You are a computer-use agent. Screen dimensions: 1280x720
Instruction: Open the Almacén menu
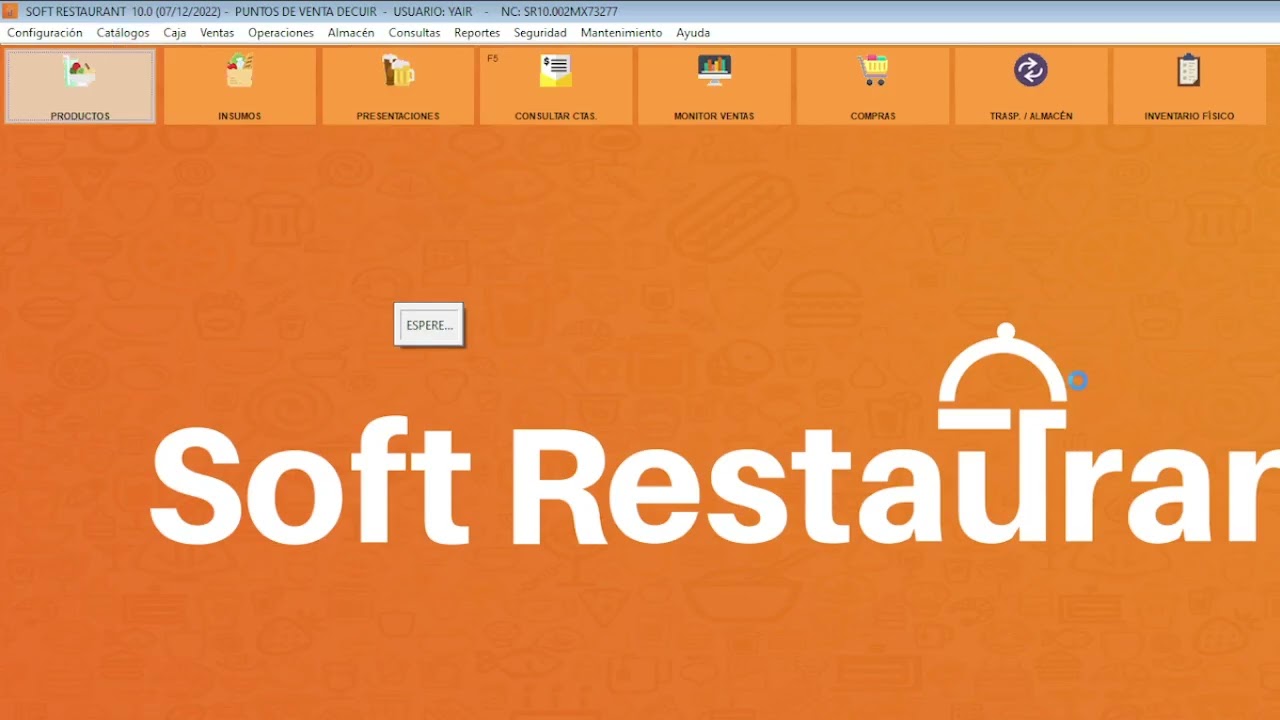pos(351,33)
